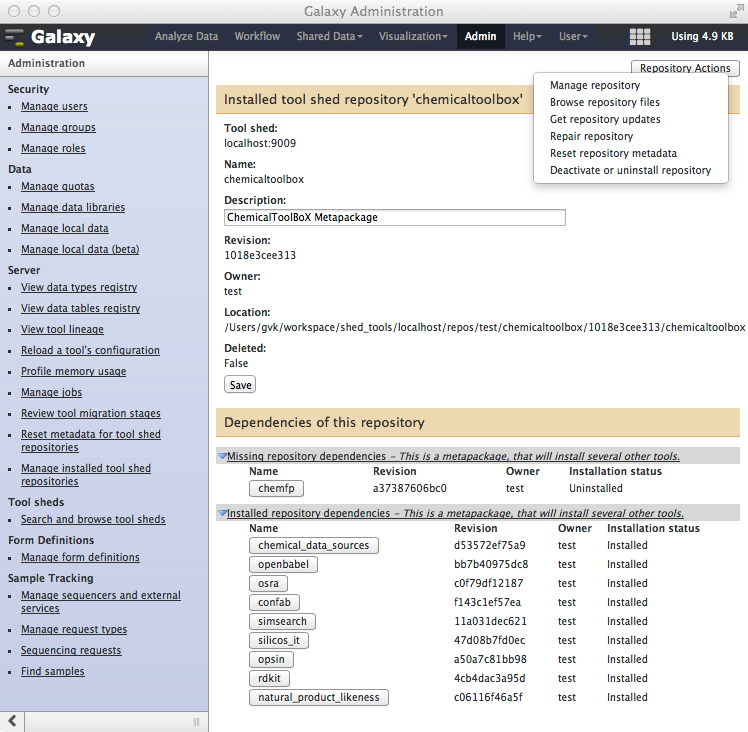Open Manage users link
The width and height of the screenshot is (748, 732).
point(54,106)
